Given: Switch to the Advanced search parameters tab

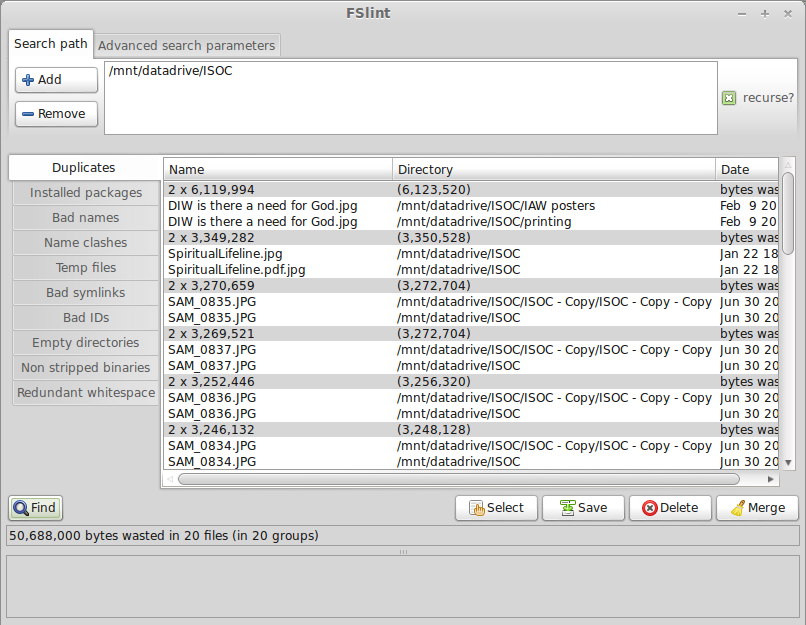Looking at the screenshot, I should coord(186,45).
